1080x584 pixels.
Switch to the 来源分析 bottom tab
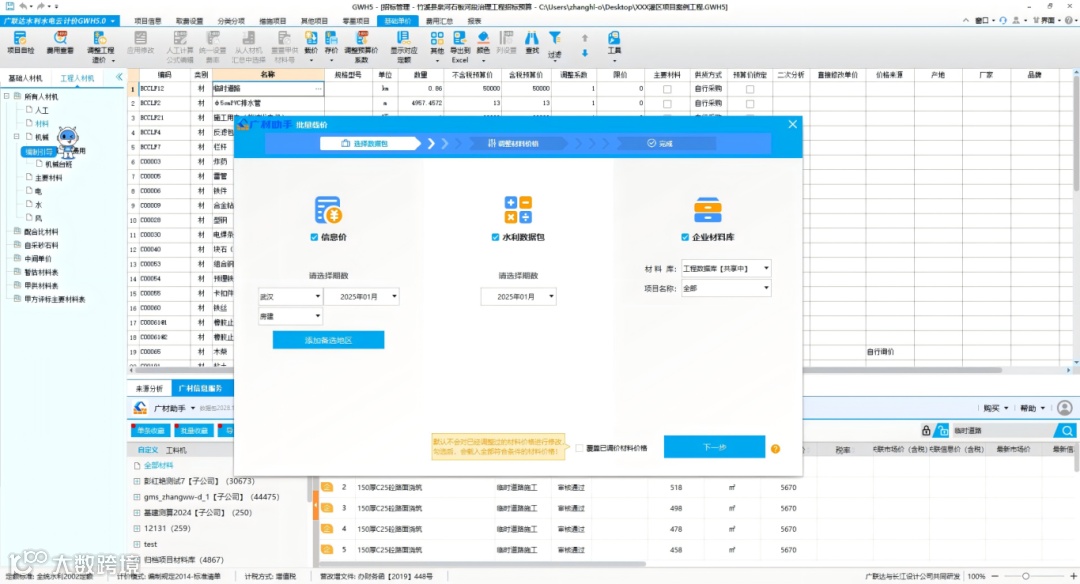149,389
